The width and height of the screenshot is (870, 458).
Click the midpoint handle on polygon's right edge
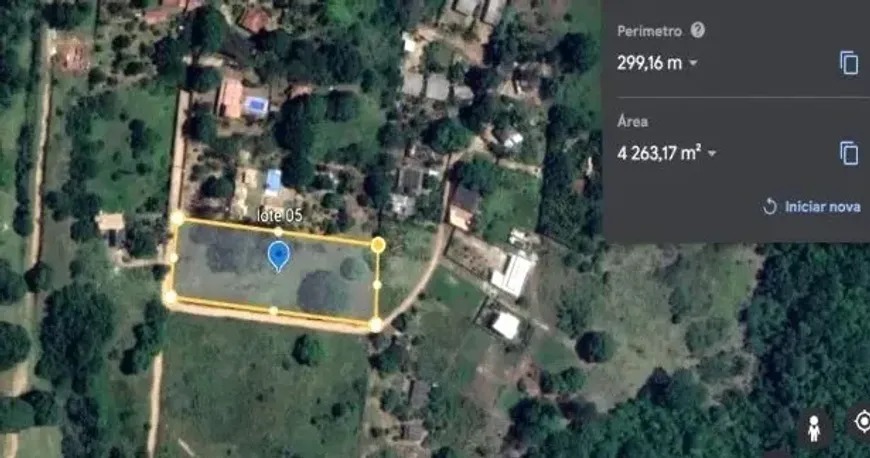tap(377, 285)
